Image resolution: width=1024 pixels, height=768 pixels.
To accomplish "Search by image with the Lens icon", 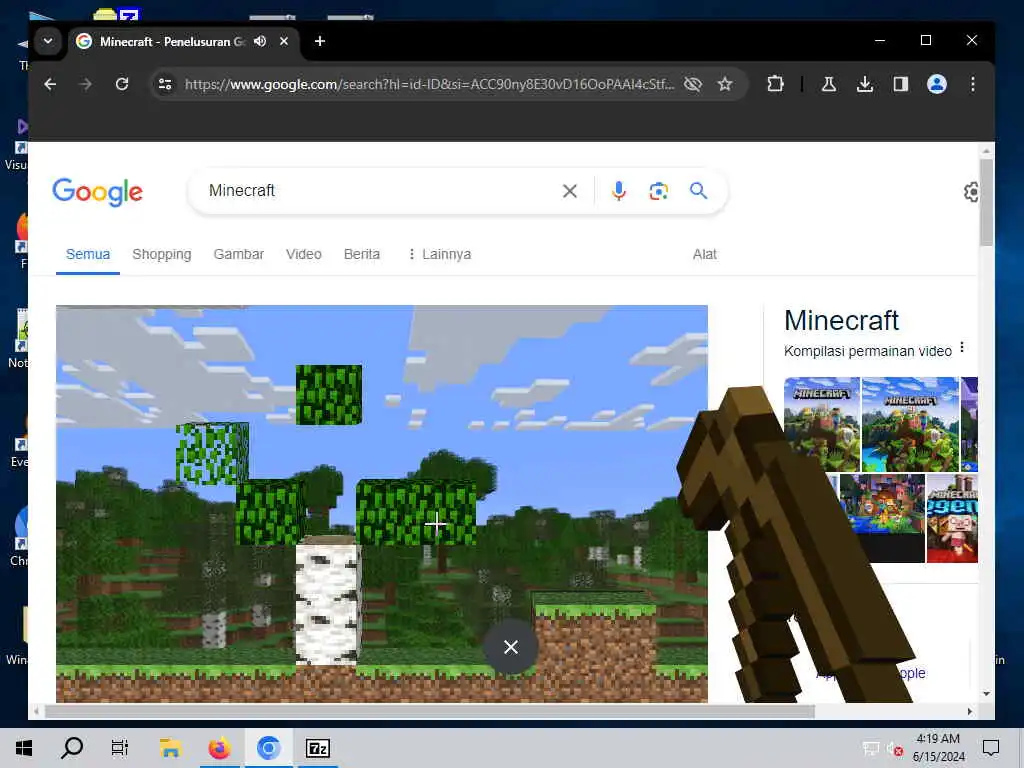I will tap(658, 191).
